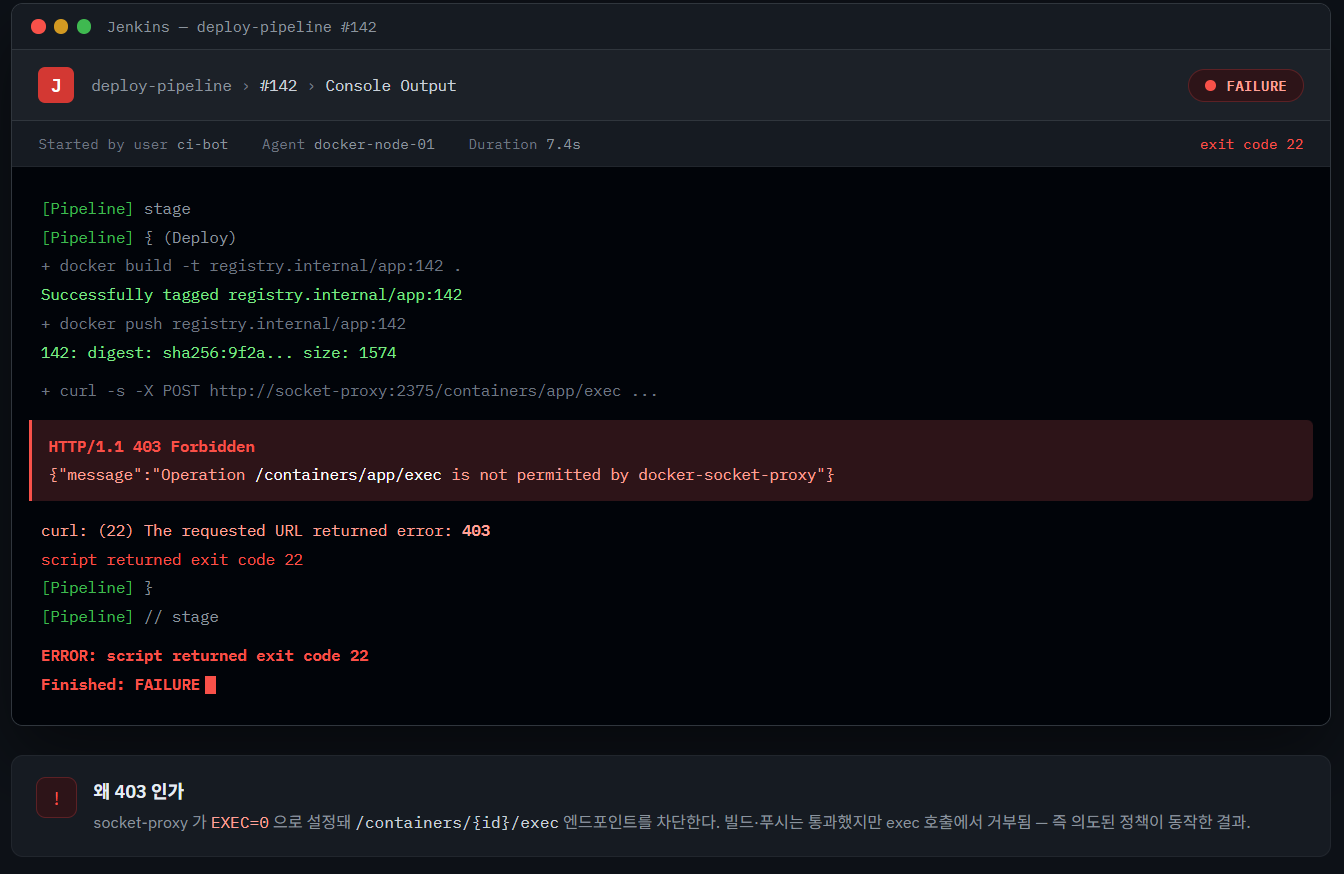
Task: Click the '[Pipeline] stage' first line
Action: [x=116, y=209]
